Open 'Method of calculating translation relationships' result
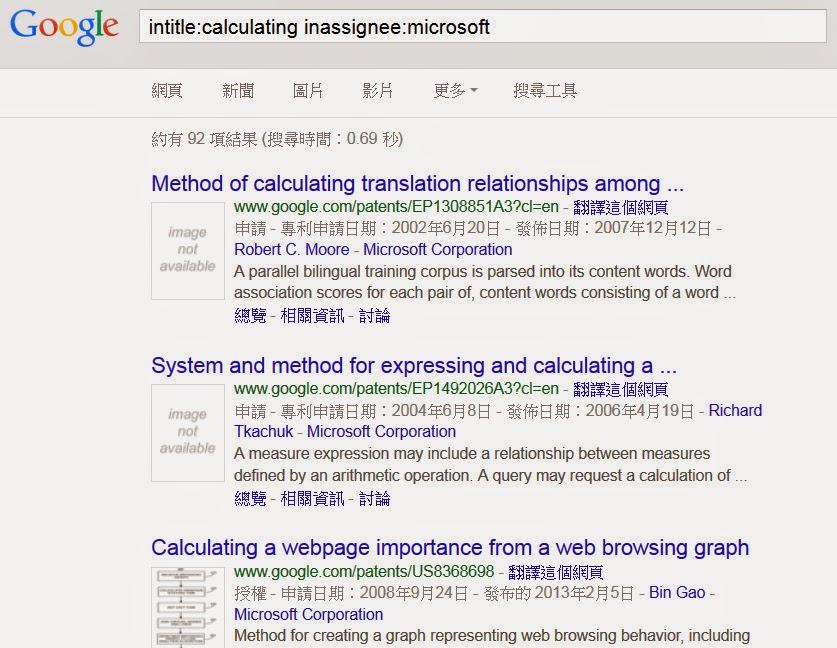This screenshot has width=837, height=648. point(417,184)
